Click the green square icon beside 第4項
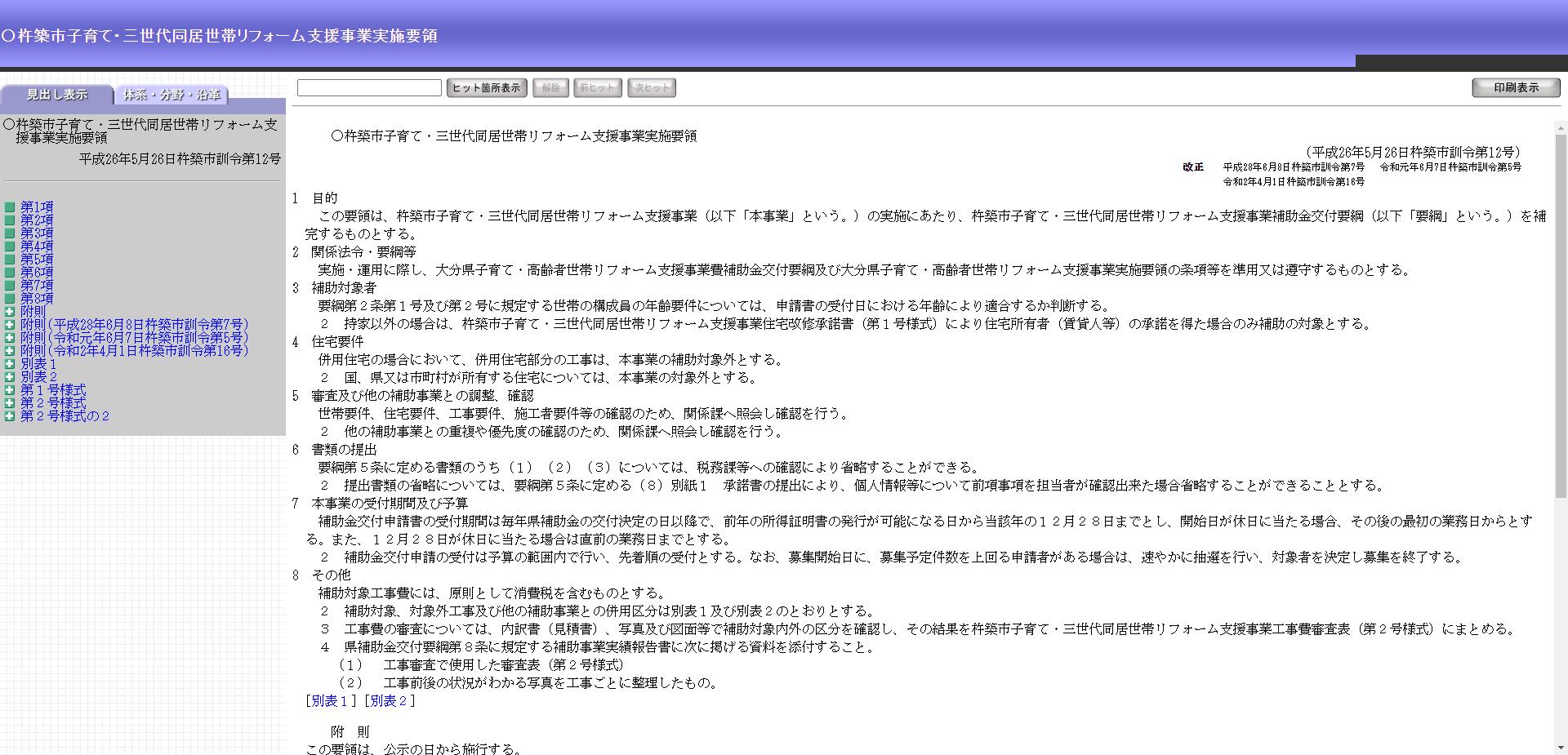This screenshot has height=755, width=1568. point(10,246)
